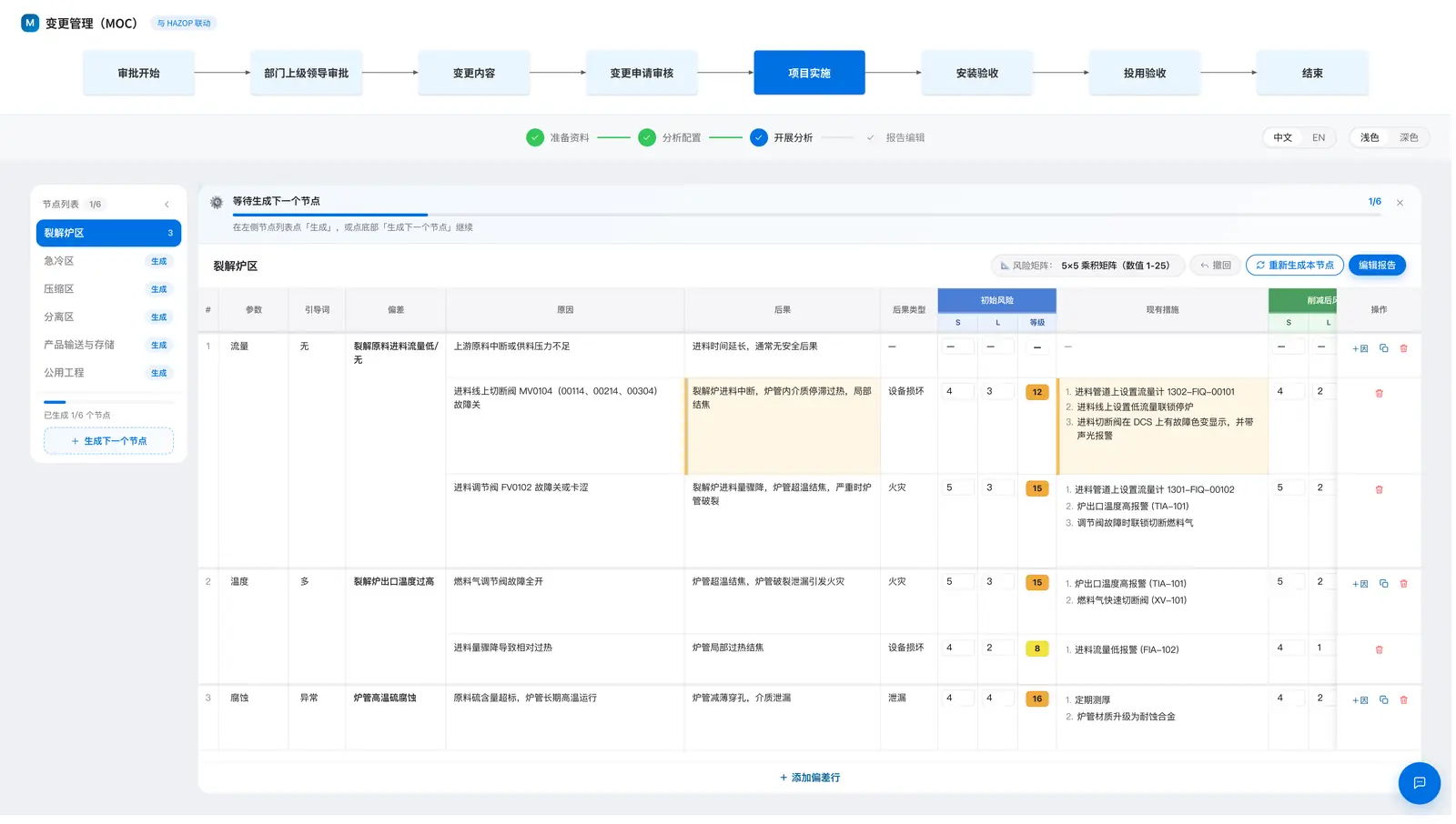Image resolution: width=1456 pixels, height=824 pixels.
Task: Click the 准备资料 completed step check
Action: tap(535, 137)
